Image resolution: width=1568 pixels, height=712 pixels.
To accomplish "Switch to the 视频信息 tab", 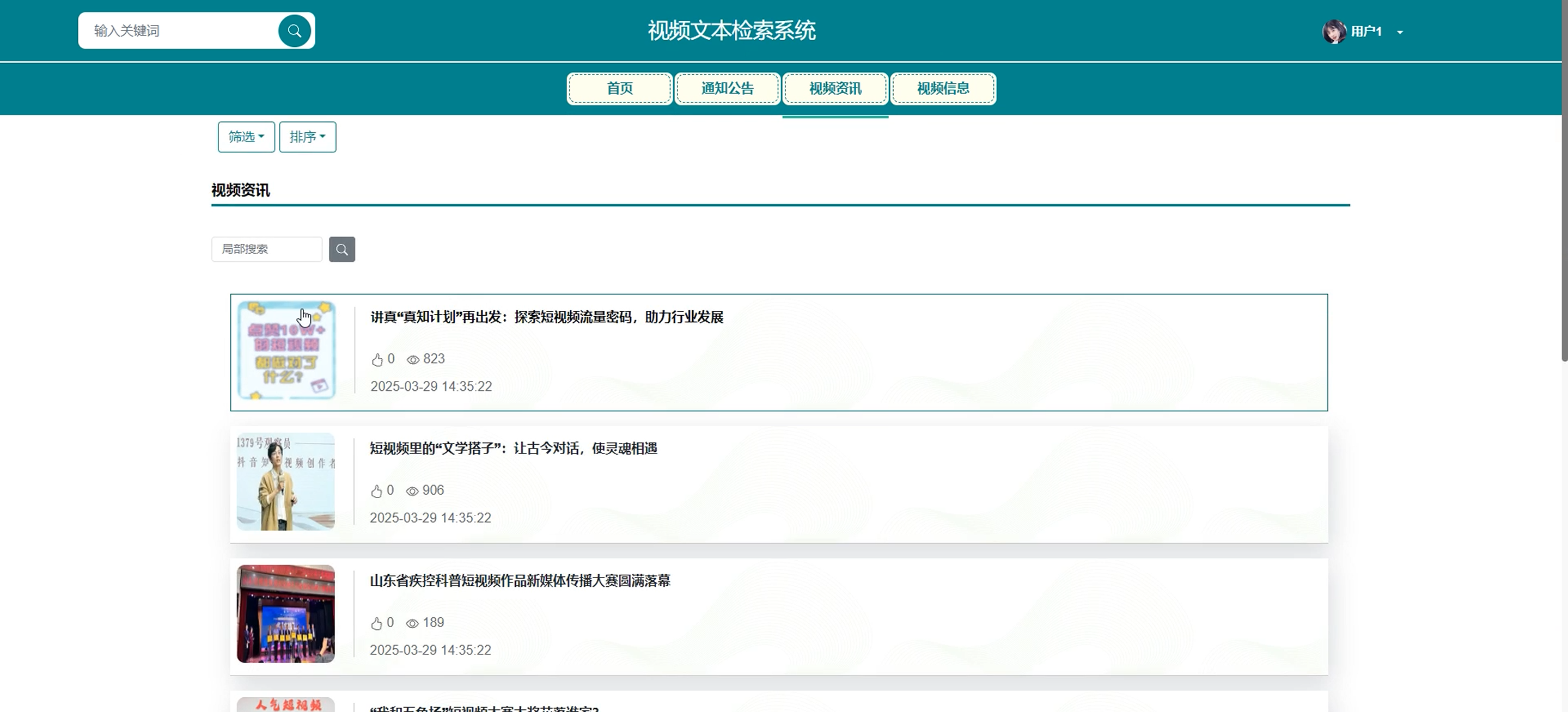I will point(943,89).
